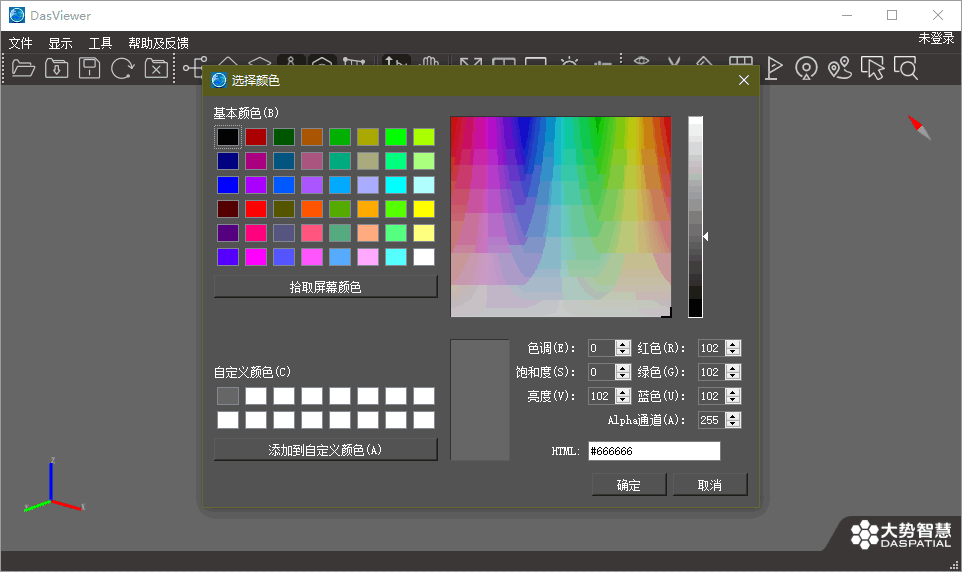Open the 工具 menu
This screenshot has height=572, width=962.
100,43
